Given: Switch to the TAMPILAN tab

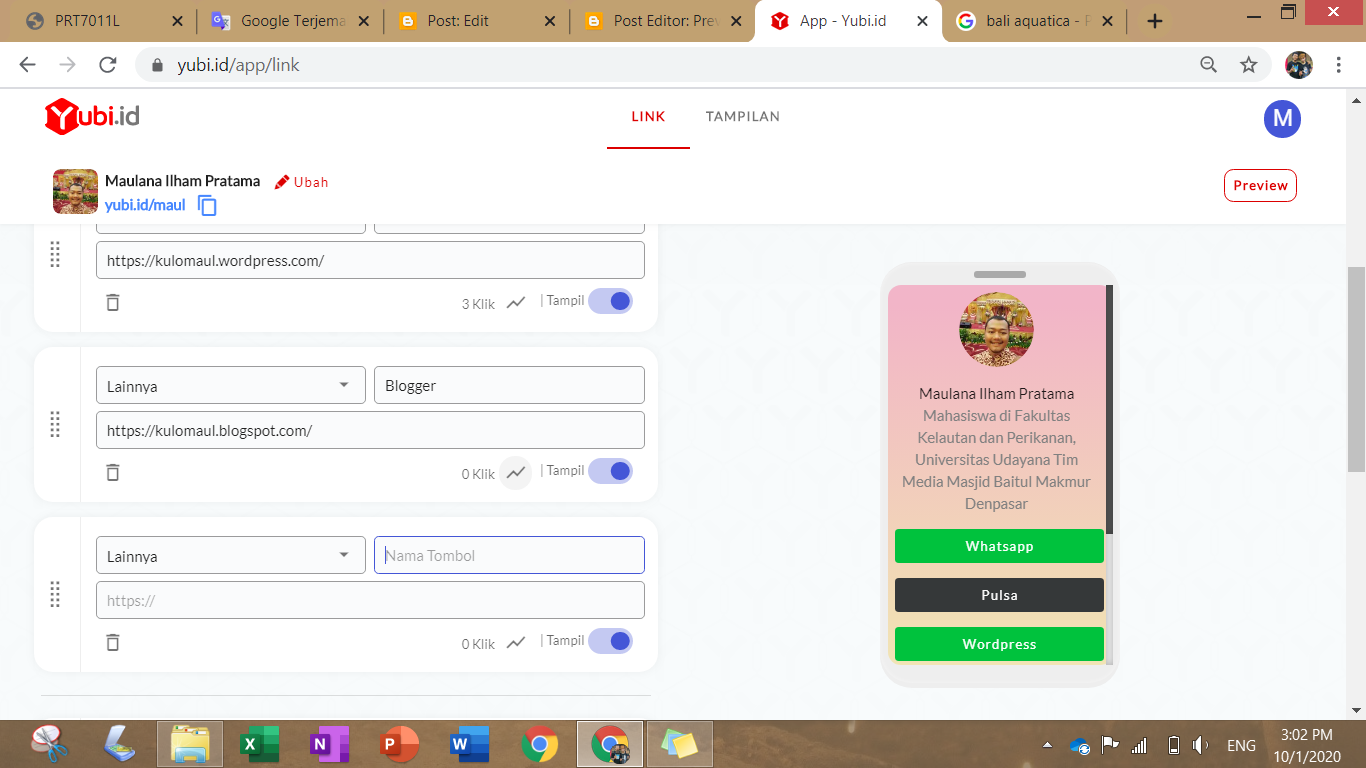Looking at the screenshot, I should [x=743, y=117].
